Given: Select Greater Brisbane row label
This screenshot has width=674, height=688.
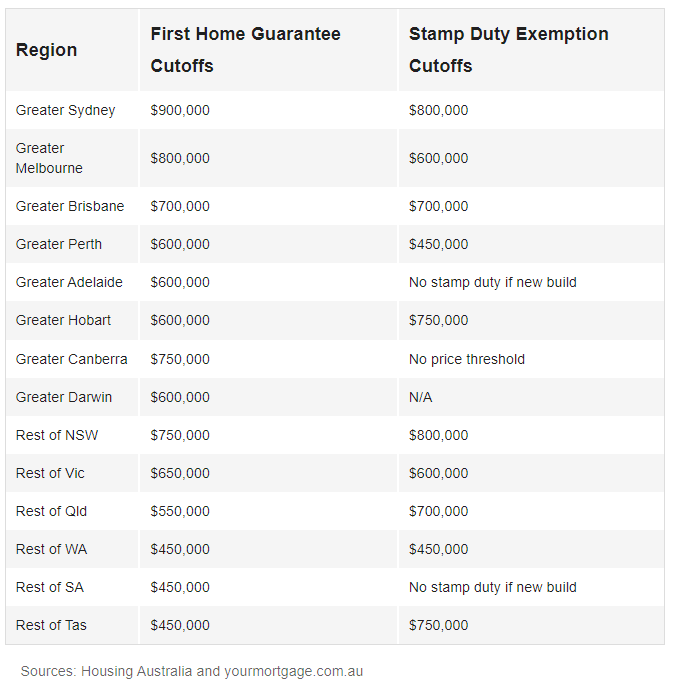Looking at the screenshot, I should 70,206.
